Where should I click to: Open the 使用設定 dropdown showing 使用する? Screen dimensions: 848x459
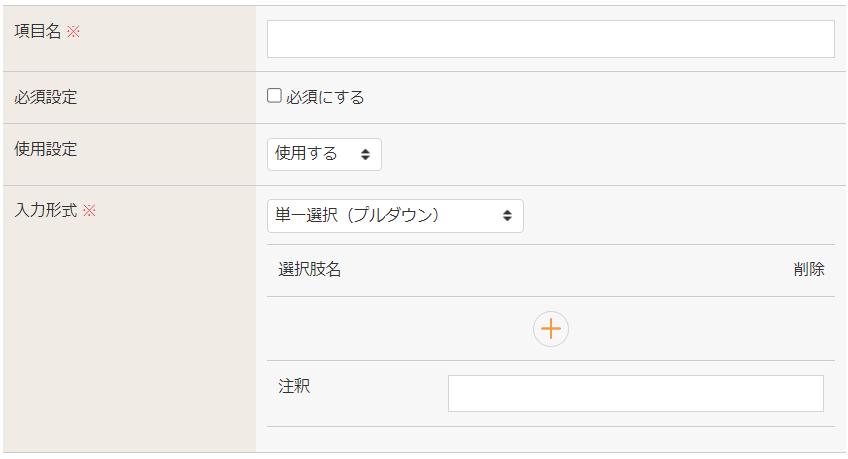tap(324, 155)
